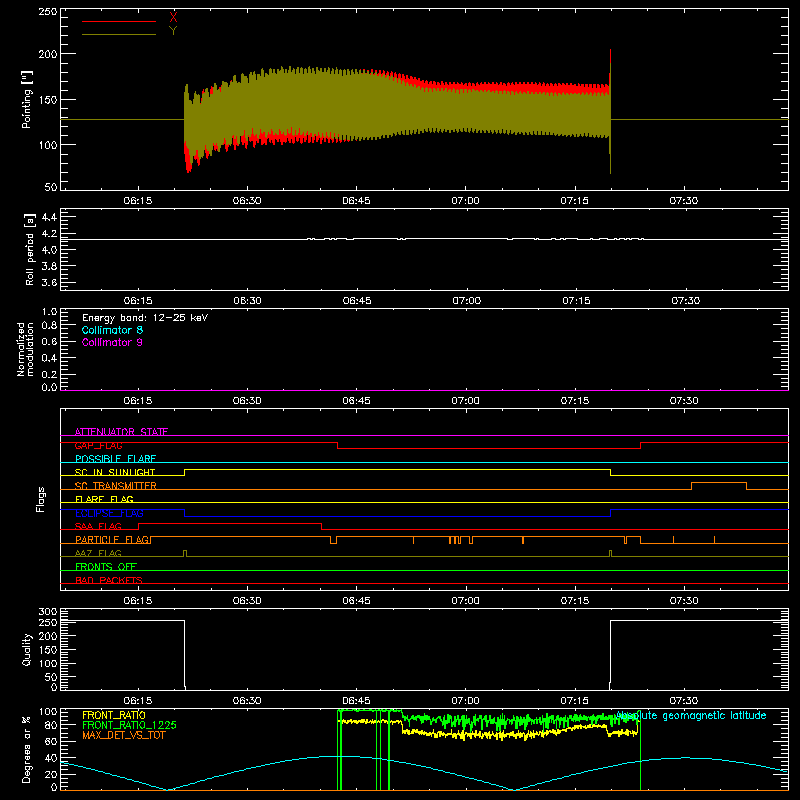Click the cyan "Collimator 8" legend label
800x800 pixels.
click(112, 330)
